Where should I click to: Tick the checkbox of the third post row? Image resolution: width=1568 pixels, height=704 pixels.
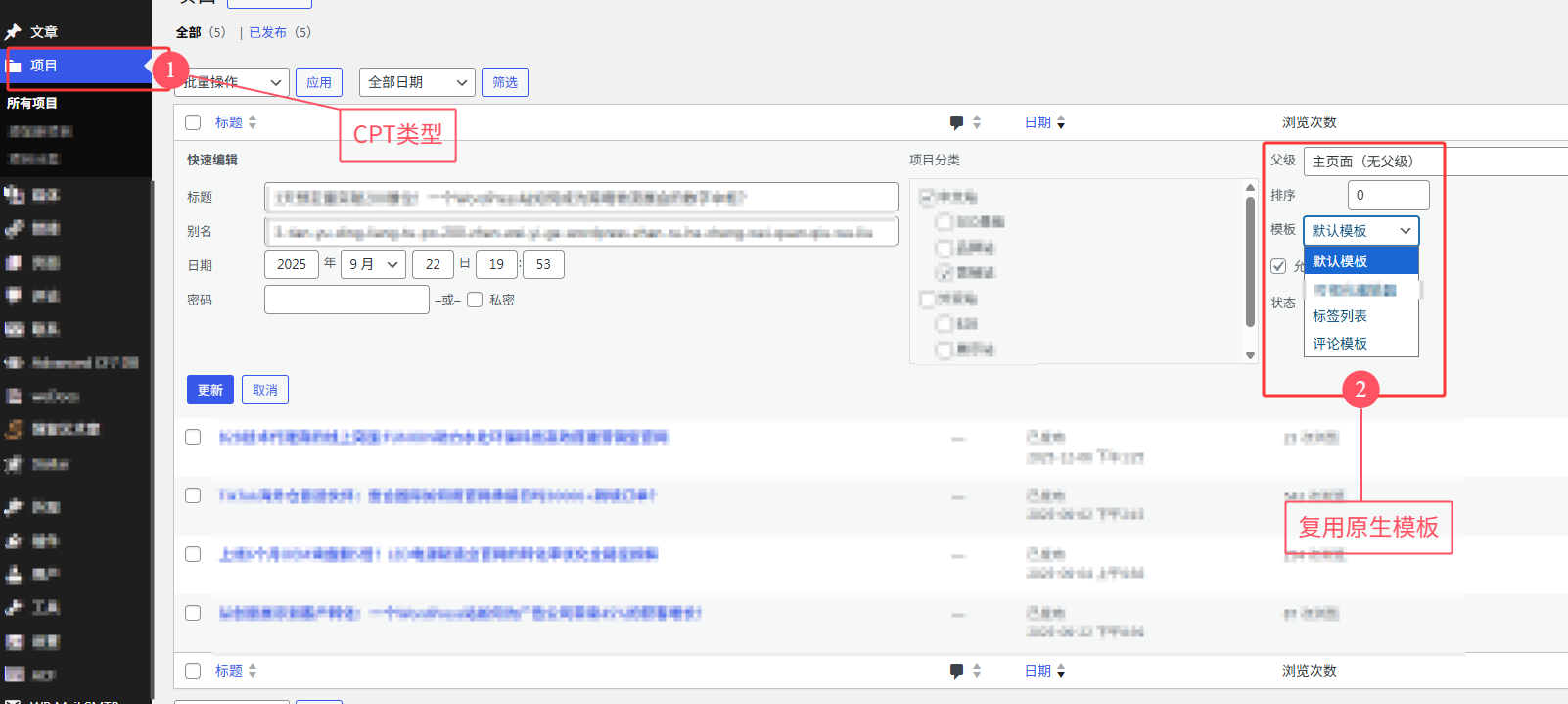(193, 554)
